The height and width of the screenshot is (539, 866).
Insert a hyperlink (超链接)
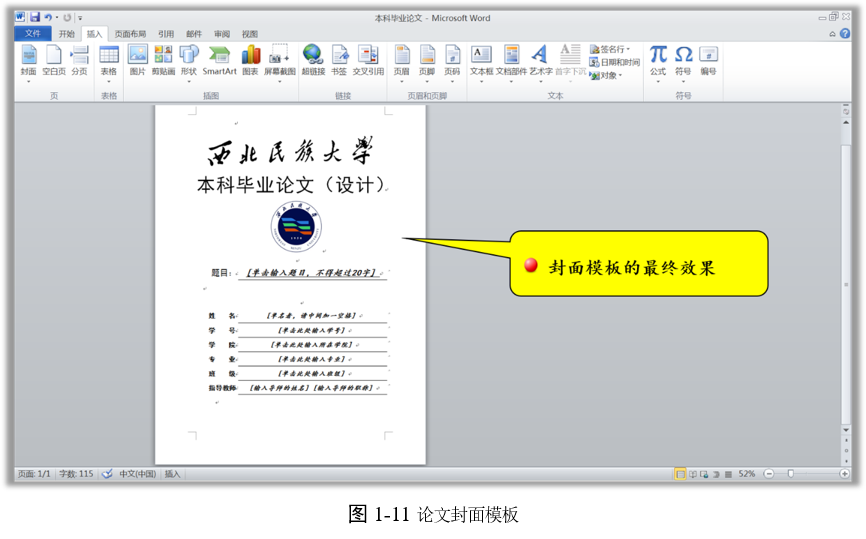[x=313, y=61]
